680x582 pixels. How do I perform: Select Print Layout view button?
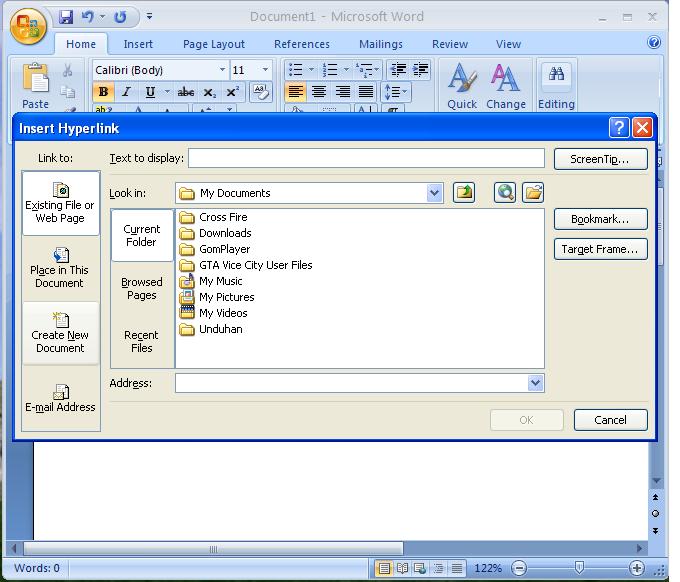[x=384, y=568]
